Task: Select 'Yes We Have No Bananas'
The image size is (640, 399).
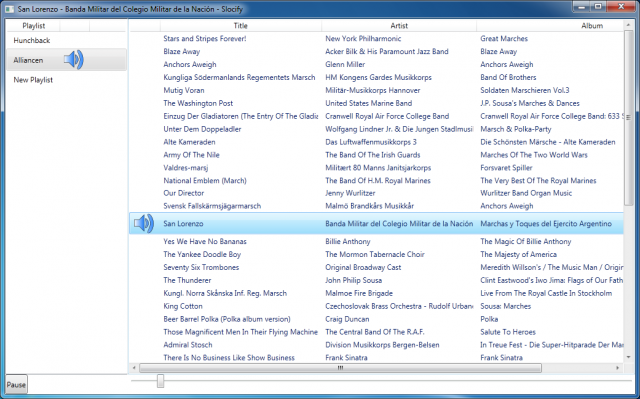Action: coord(205,242)
